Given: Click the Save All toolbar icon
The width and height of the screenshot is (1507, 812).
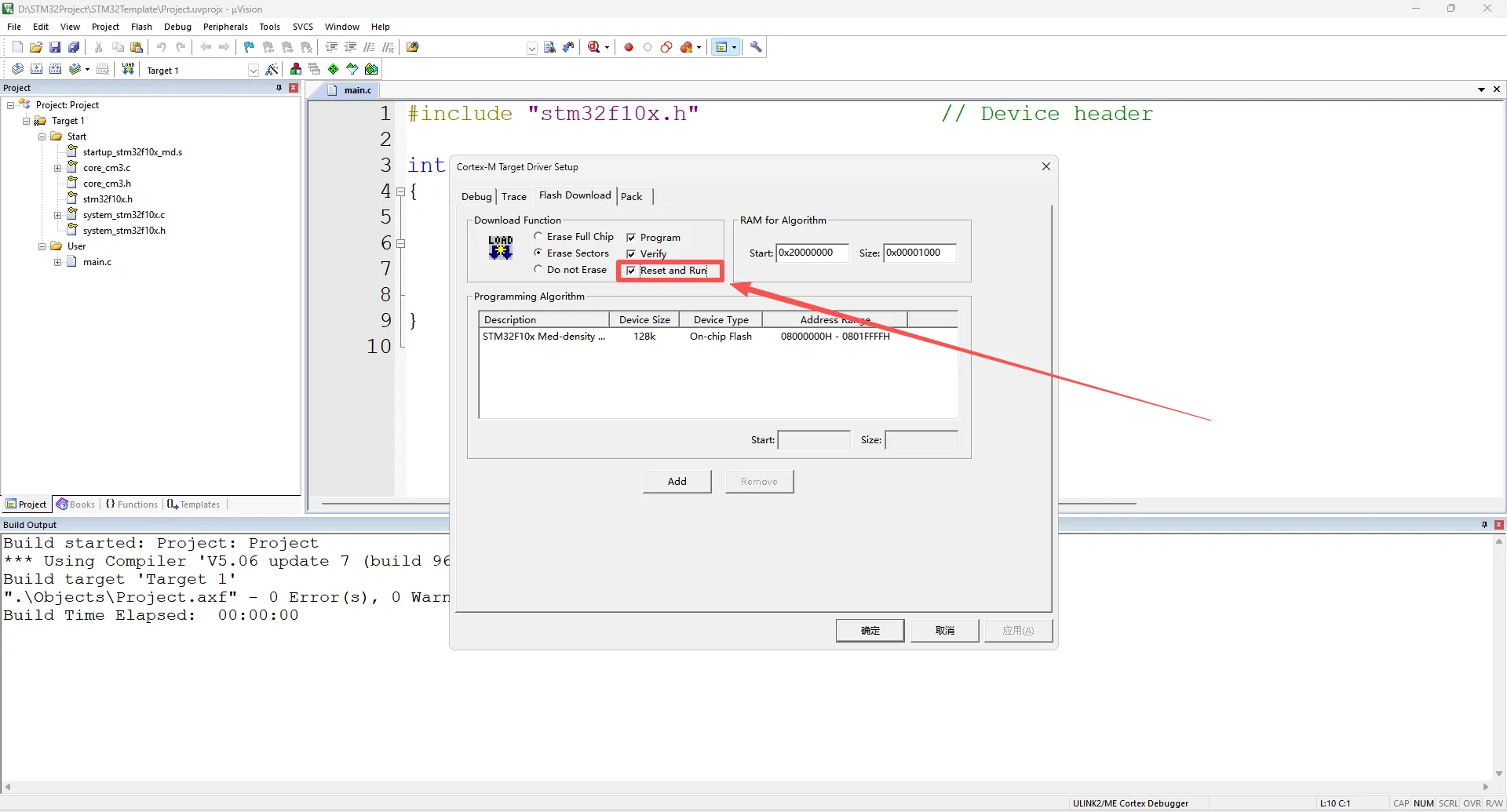Looking at the screenshot, I should coord(74,47).
